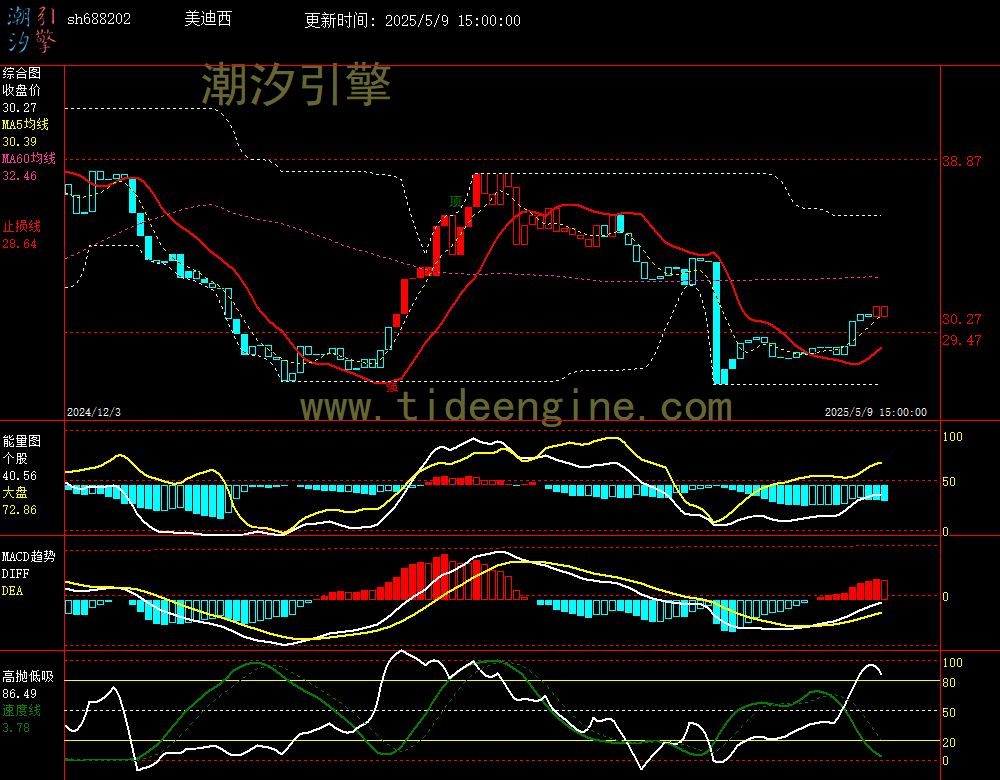Viewport: 1000px width, 780px height.
Task: Select the 止损线 label
Action: [22, 226]
